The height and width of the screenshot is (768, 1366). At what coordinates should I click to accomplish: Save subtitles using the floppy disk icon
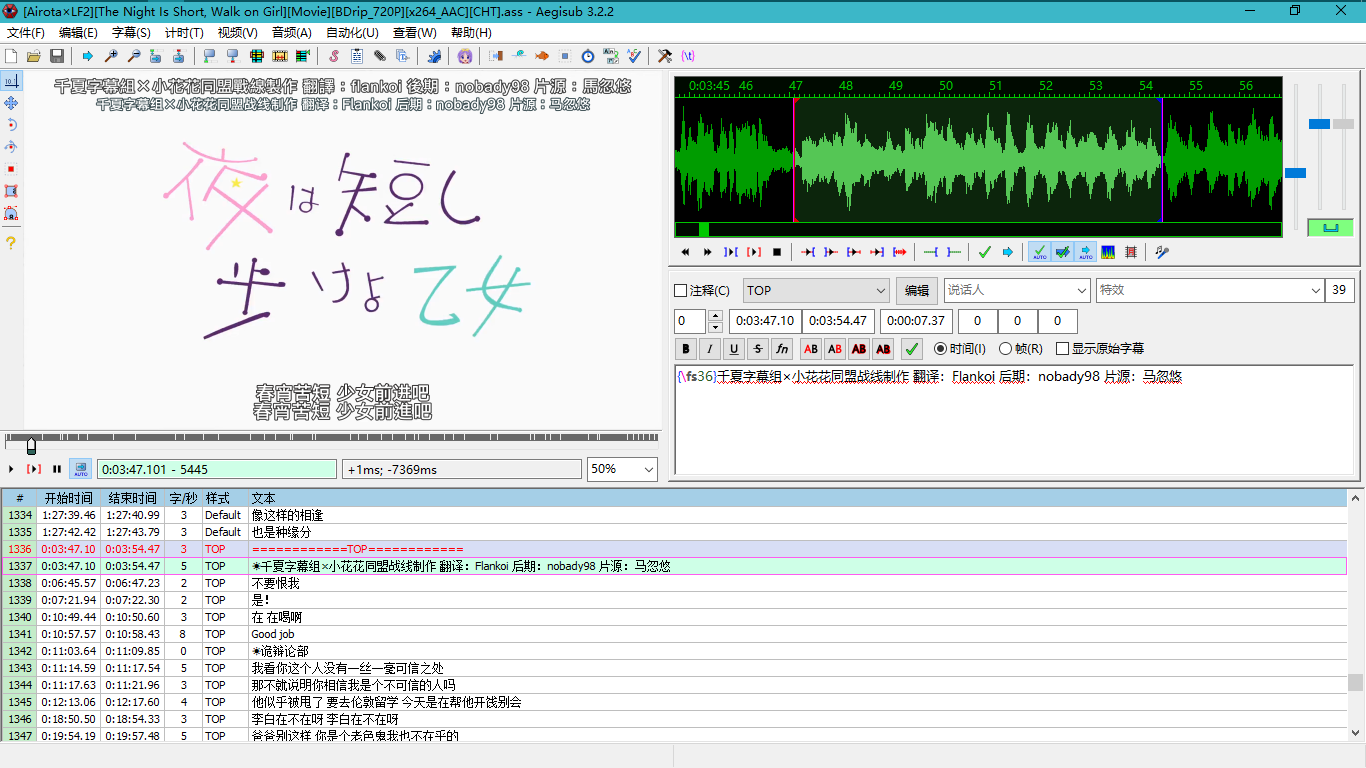(x=56, y=55)
